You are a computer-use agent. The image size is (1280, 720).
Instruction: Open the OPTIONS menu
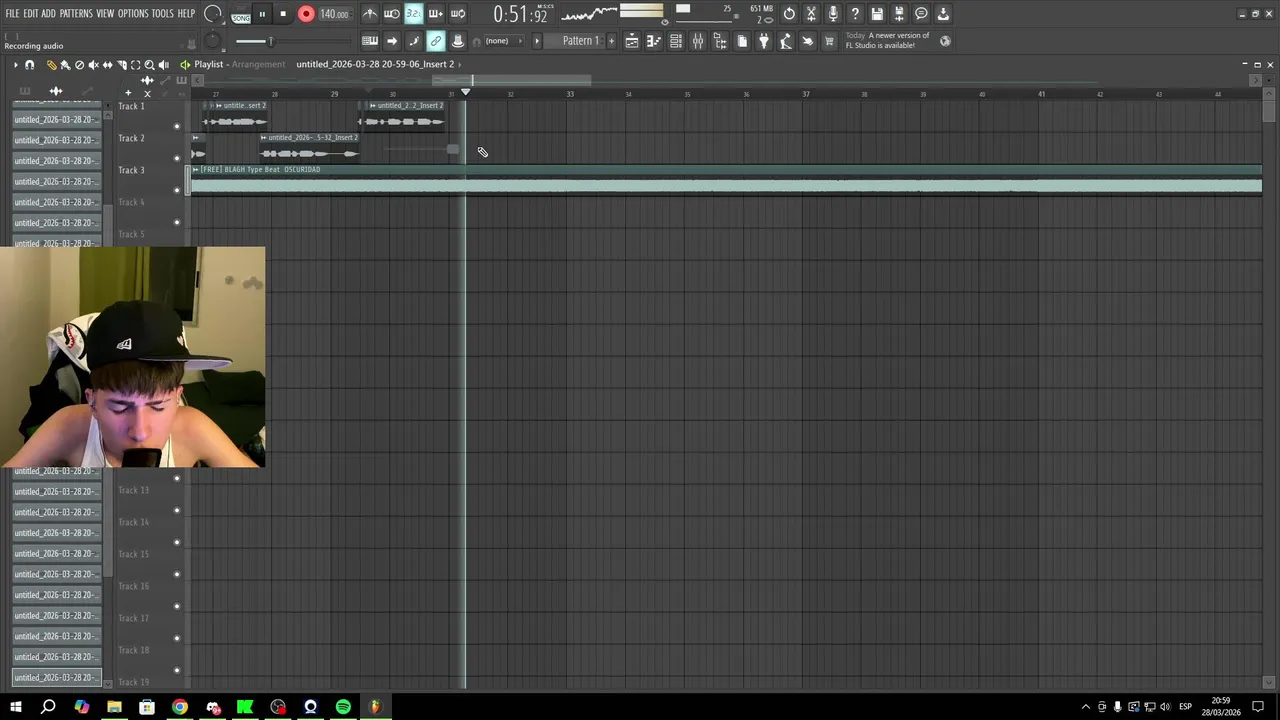coord(133,14)
